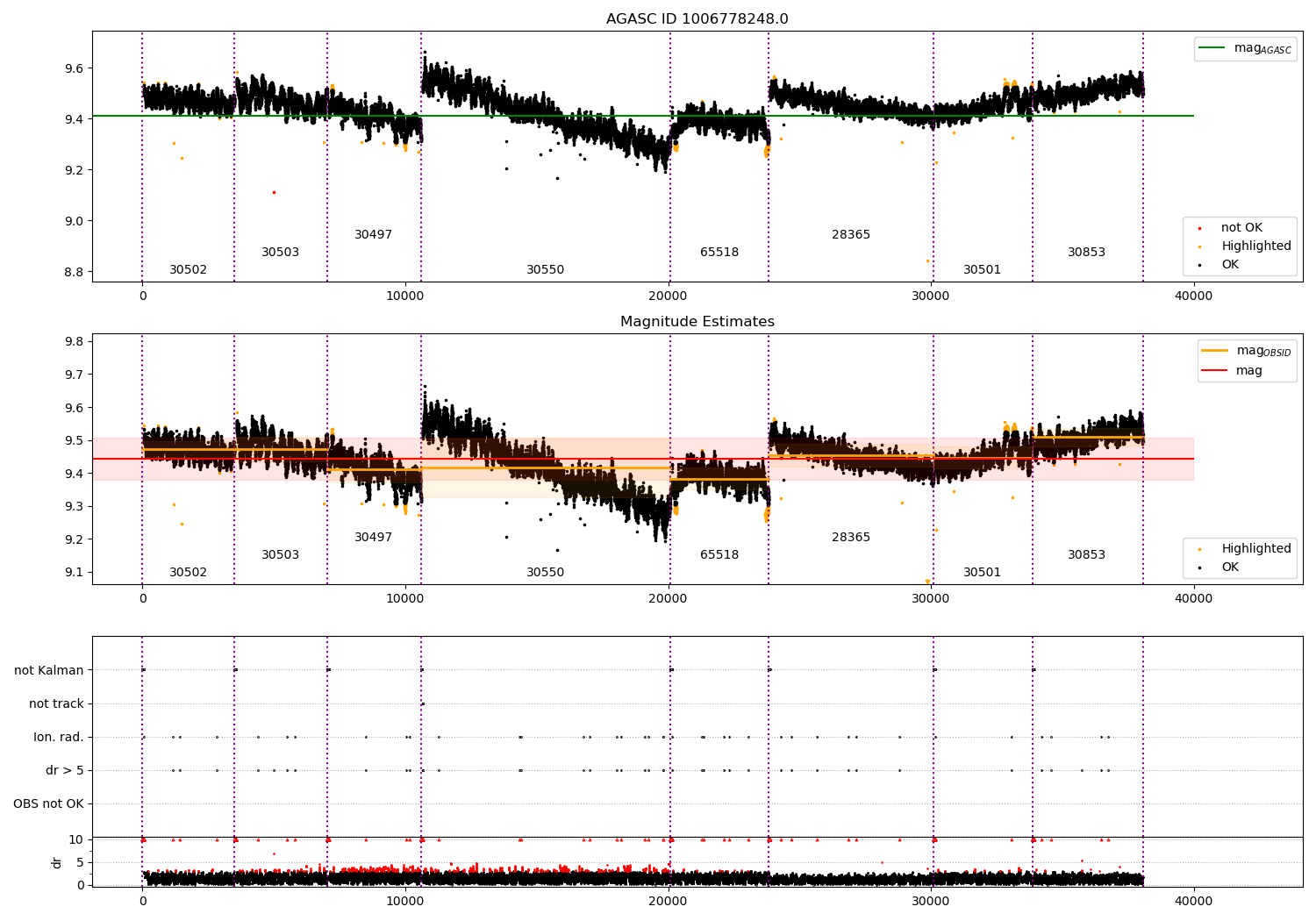Click the "OBS not OK" axis label
The image size is (1316, 921).
click(48, 804)
